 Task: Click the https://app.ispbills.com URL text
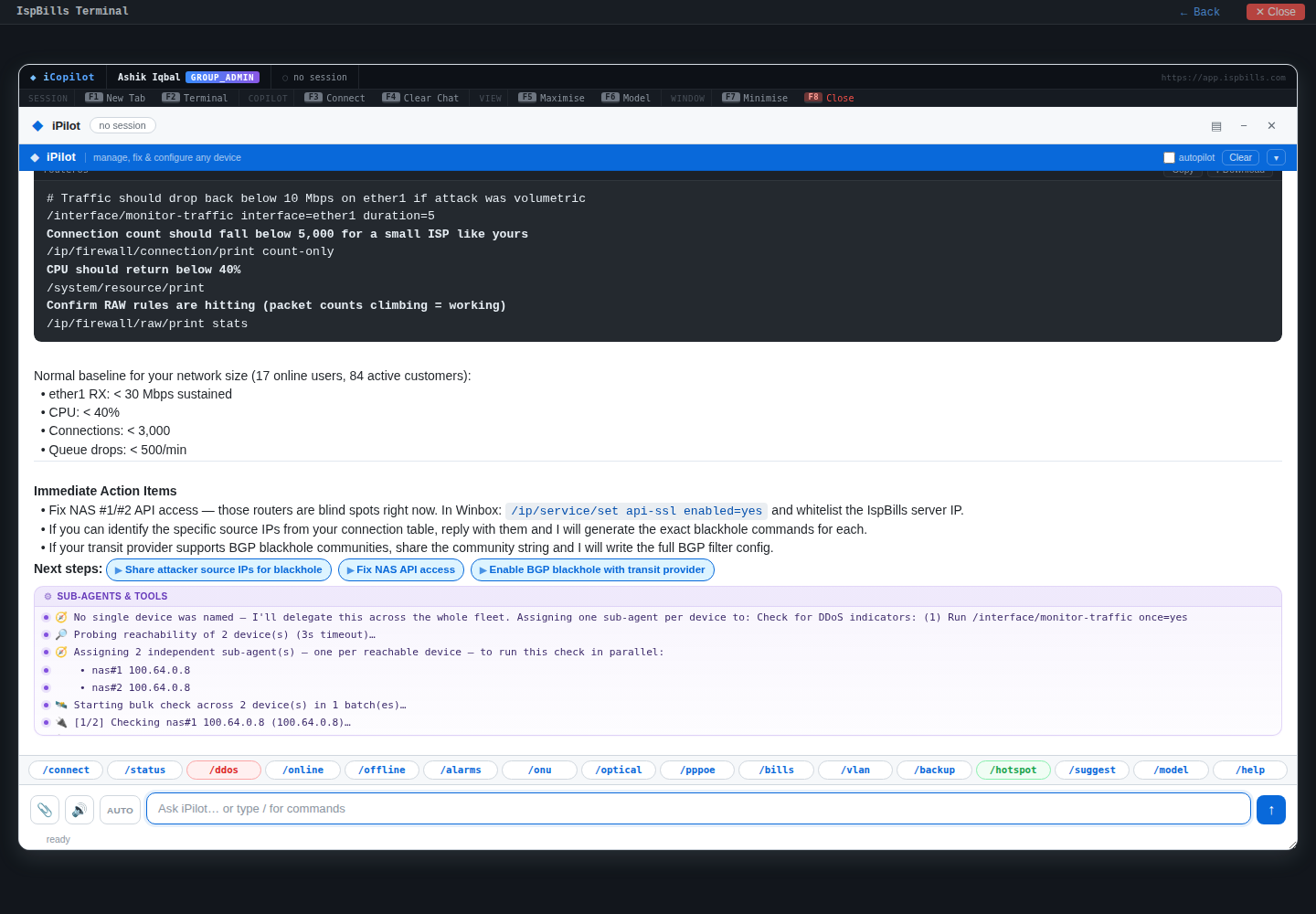click(x=1223, y=78)
